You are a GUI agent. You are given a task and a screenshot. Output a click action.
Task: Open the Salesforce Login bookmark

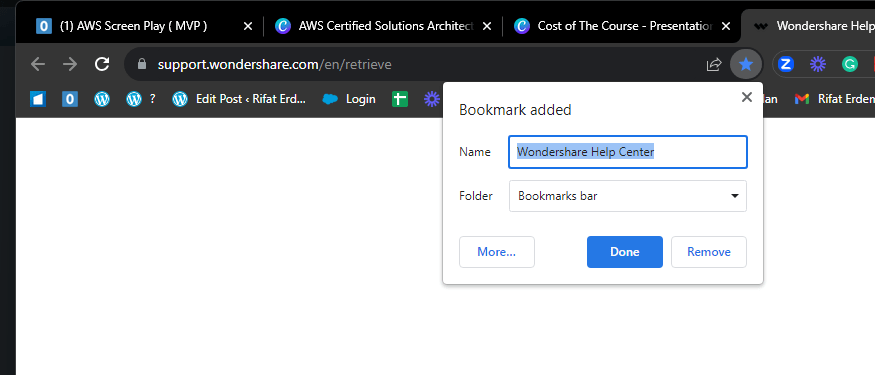[x=349, y=99]
